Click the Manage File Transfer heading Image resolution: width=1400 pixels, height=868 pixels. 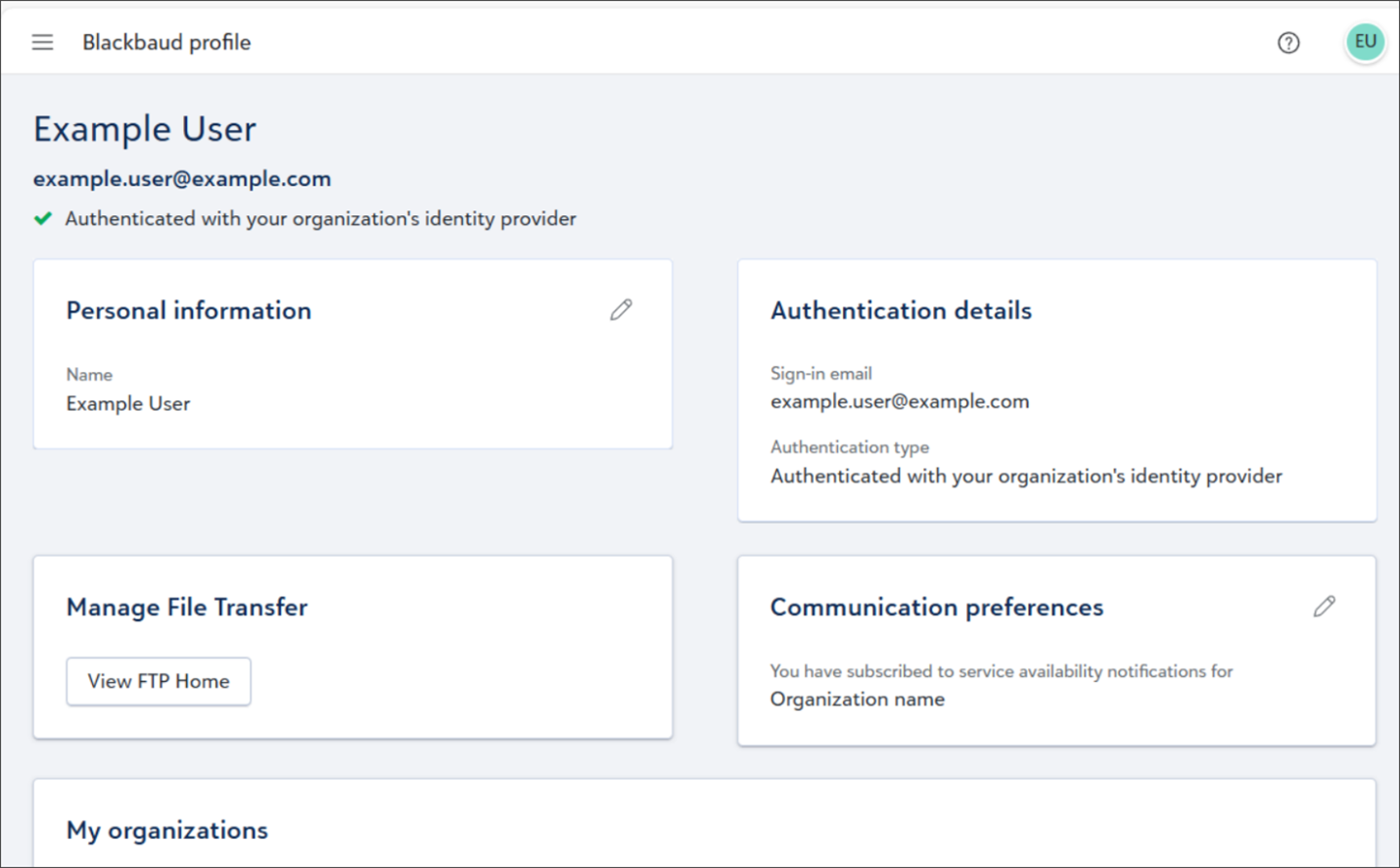tap(187, 607)
